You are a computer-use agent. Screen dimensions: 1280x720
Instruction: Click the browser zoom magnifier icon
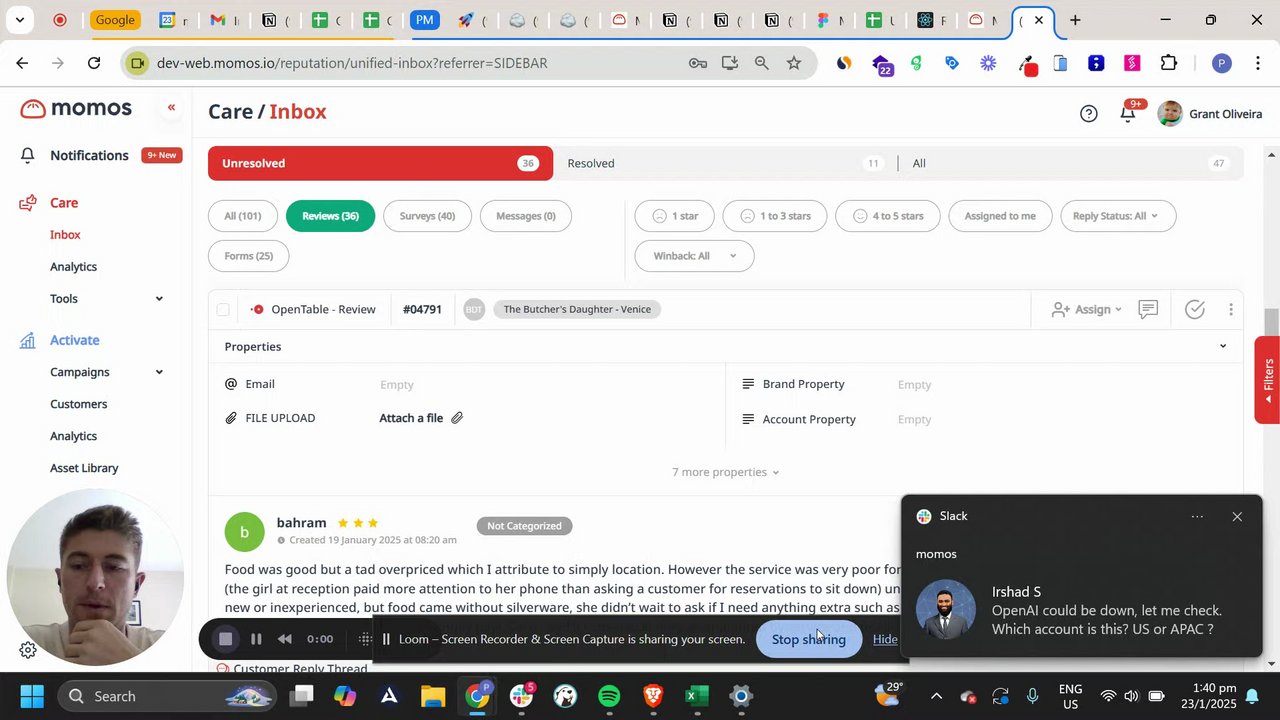tap(762, 63)
